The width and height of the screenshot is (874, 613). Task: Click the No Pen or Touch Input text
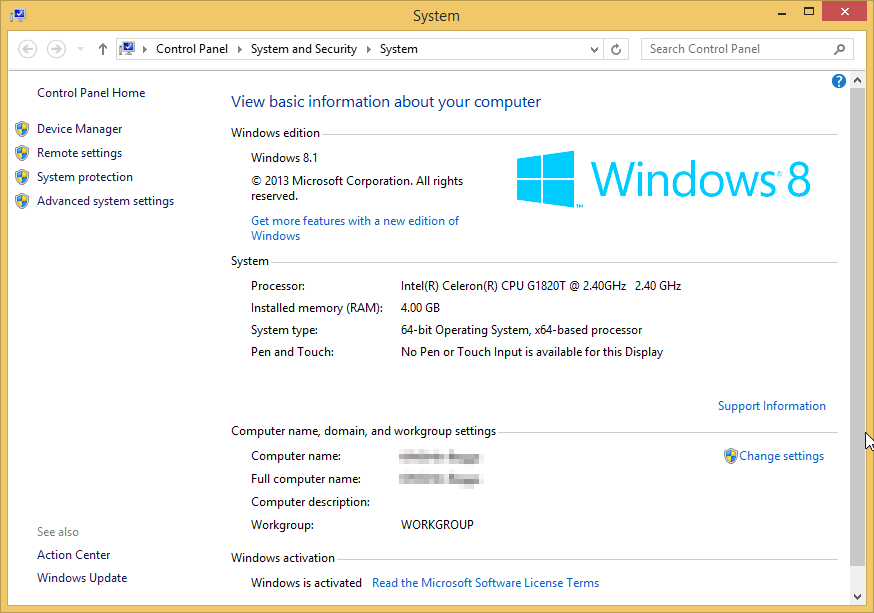coord(532,352)
